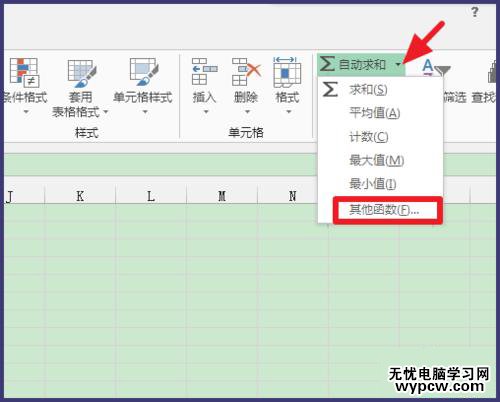Expand the Conditional Formatting dropdown arrow
This screenshot has width=500, height=402.
(26, 112)
